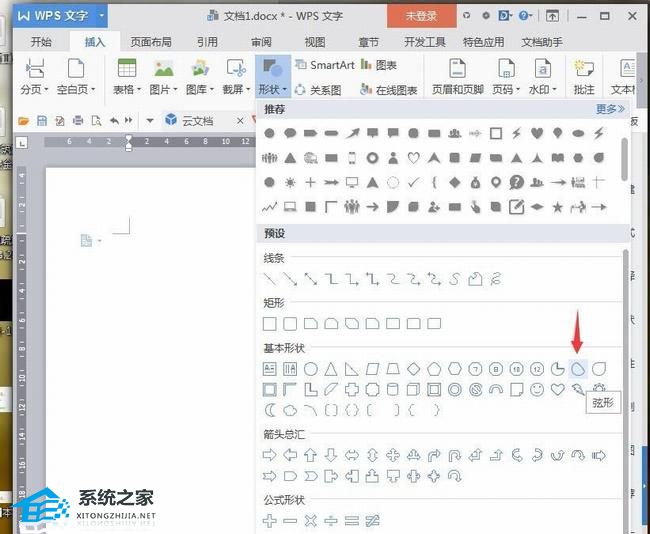Select the multiplication sign in 公式形状
Image resolution: width=650 pixels, height=534 pixels.
[310, 521]
